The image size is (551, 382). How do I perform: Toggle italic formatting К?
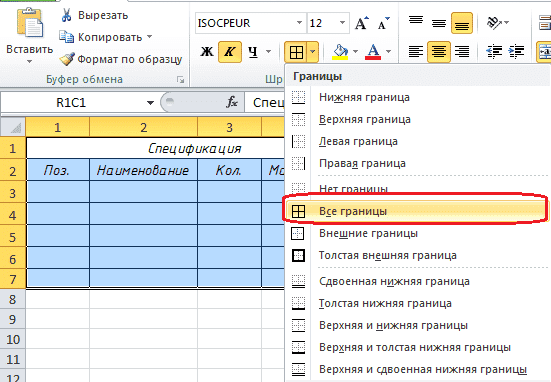tap(229, 52)
